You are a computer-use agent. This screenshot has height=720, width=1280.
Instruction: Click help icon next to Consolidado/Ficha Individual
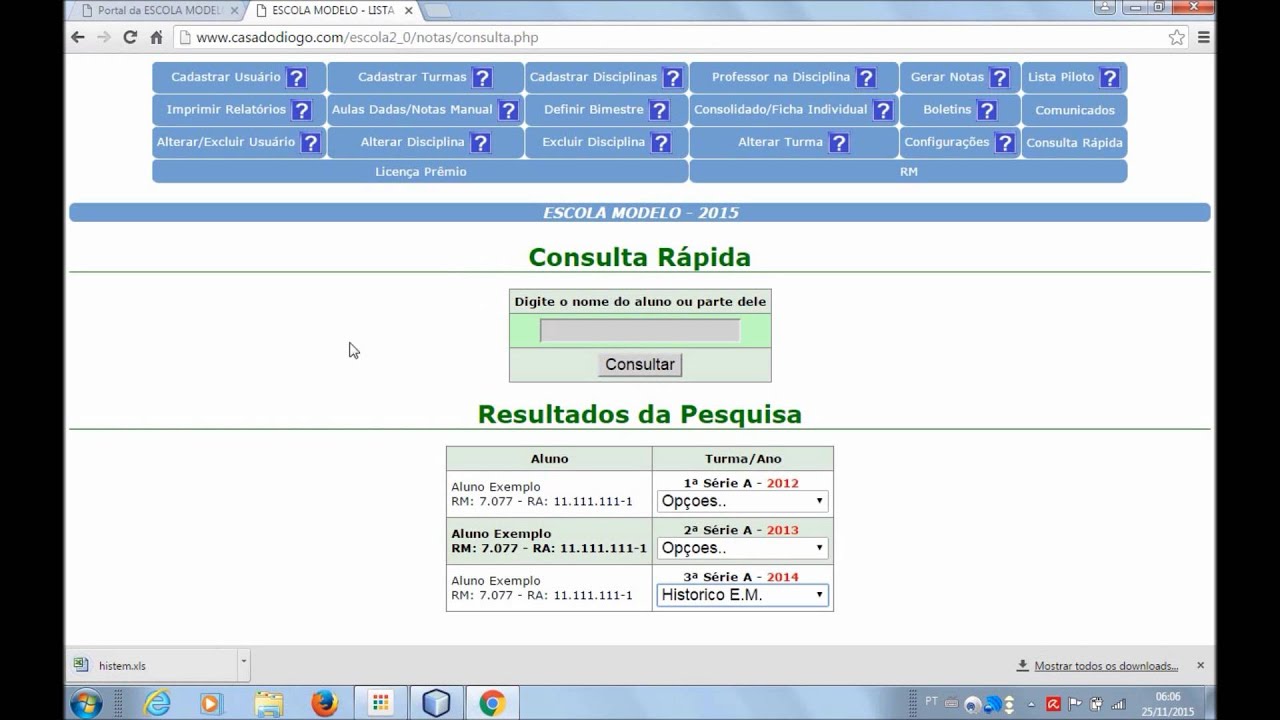(883, 110)
